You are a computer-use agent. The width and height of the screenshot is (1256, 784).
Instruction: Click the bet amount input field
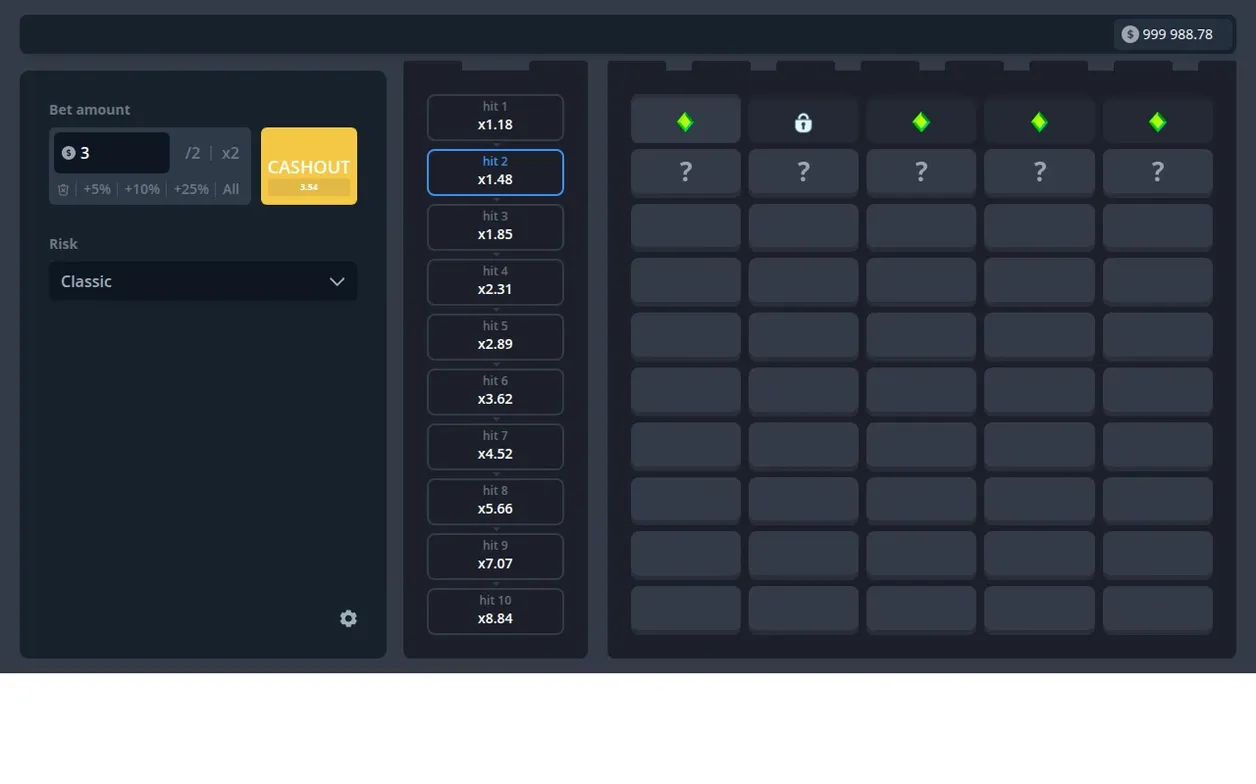pyautogui.click(x=111, y=153)
